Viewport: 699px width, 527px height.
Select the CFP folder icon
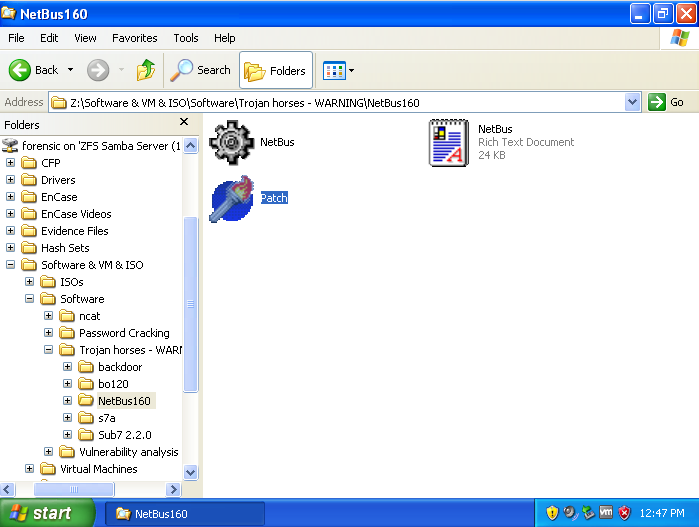point(29,163)
